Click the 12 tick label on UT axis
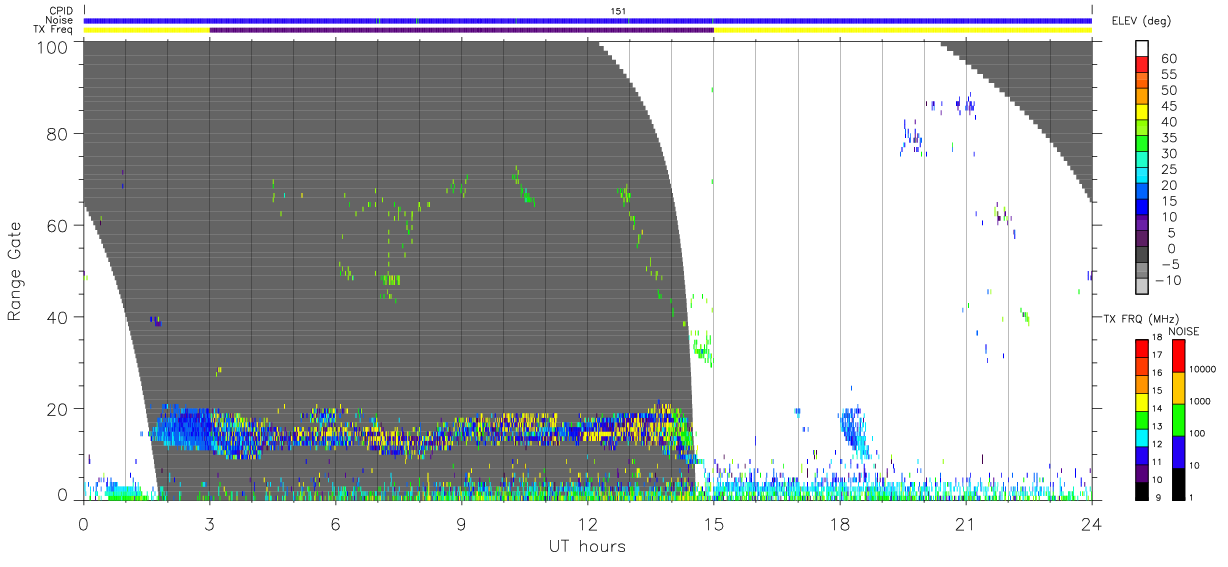This screenshot has width=1228, height=567. (x=587, y=522)
